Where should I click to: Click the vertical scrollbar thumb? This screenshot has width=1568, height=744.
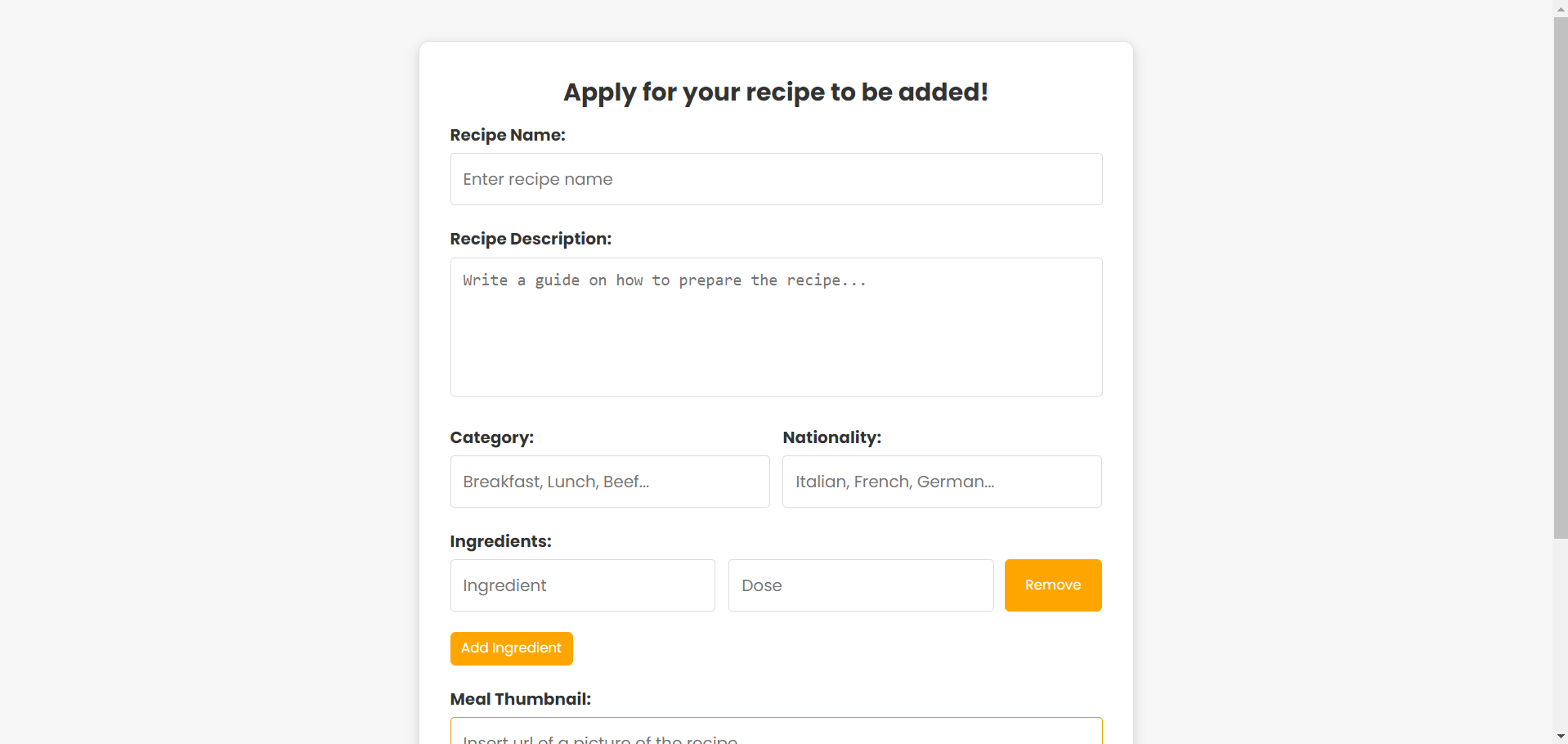(x=1560, y=278)
